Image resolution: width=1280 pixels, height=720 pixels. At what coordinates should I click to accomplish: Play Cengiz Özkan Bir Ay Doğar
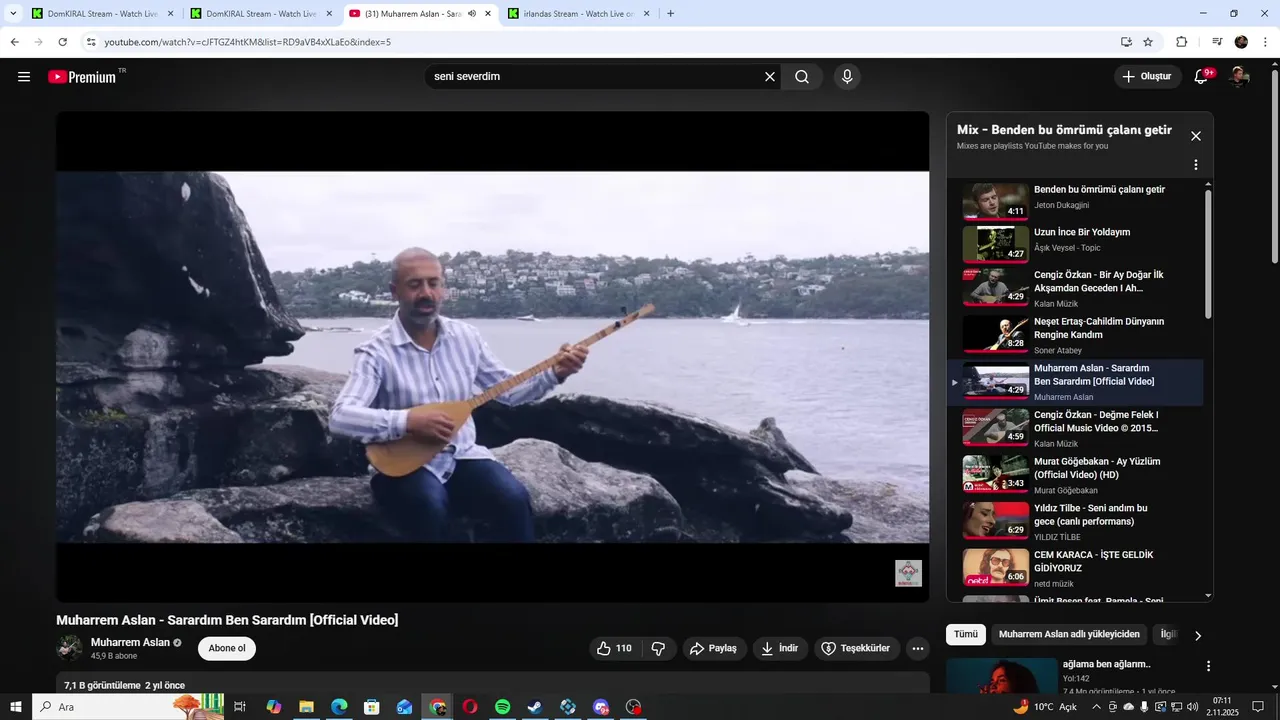click(x=1075, y=288)
